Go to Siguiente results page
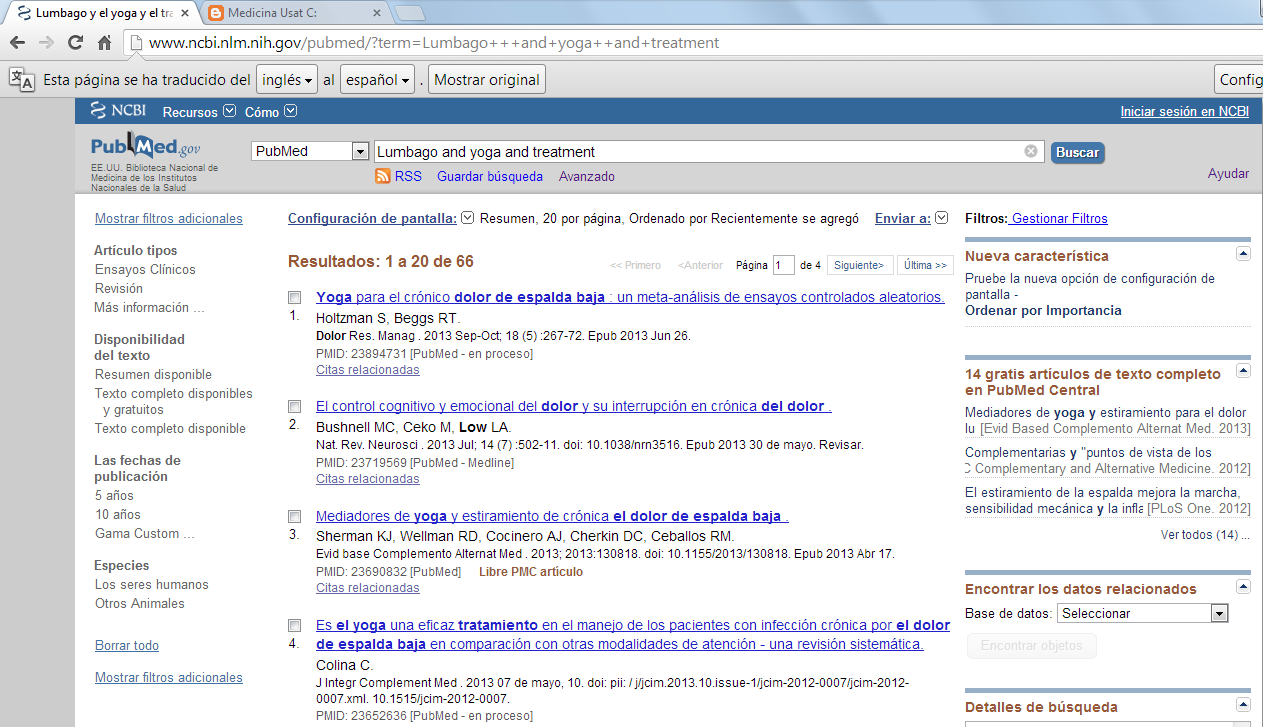Viewport: 1263px width, 727px height. (x=860, y=265)
